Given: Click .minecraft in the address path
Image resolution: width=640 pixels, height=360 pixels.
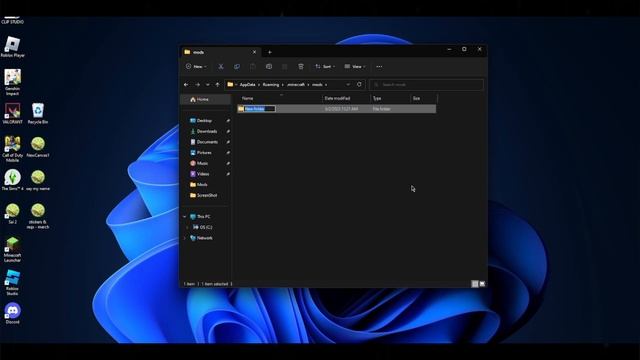Looking at the screenshot, I should point(296,84).
